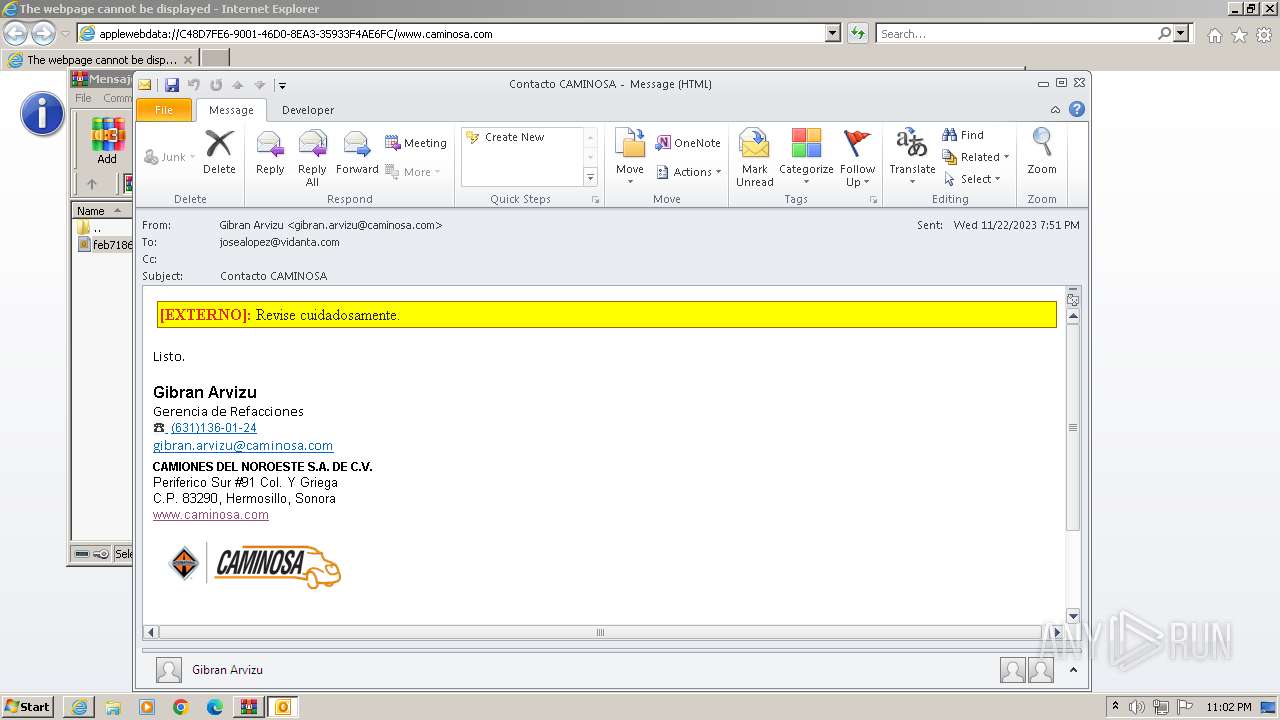Expand the More respond options
This screenshot has width=1280, height=720.
click(414, 172)
